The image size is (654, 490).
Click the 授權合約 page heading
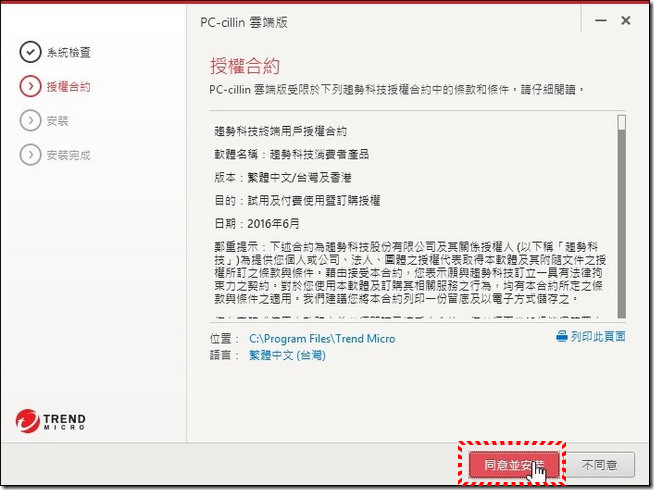245,66
